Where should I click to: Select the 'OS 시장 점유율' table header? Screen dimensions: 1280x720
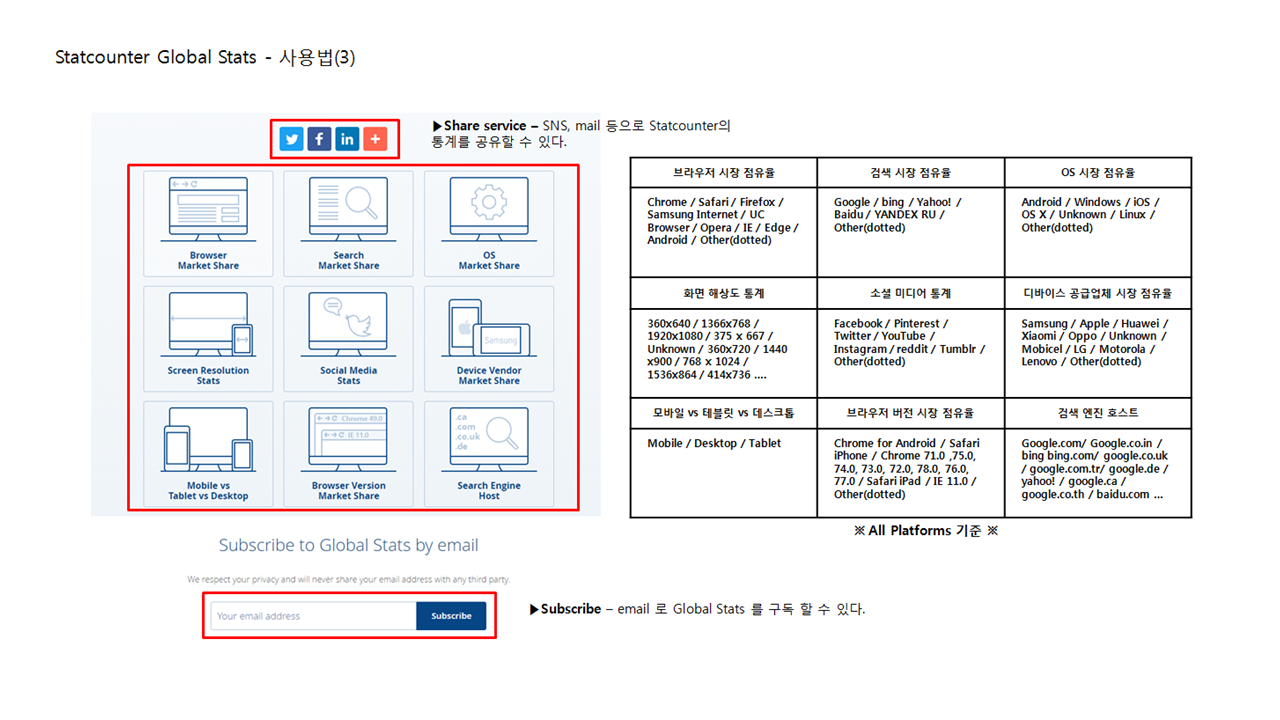1098,173
